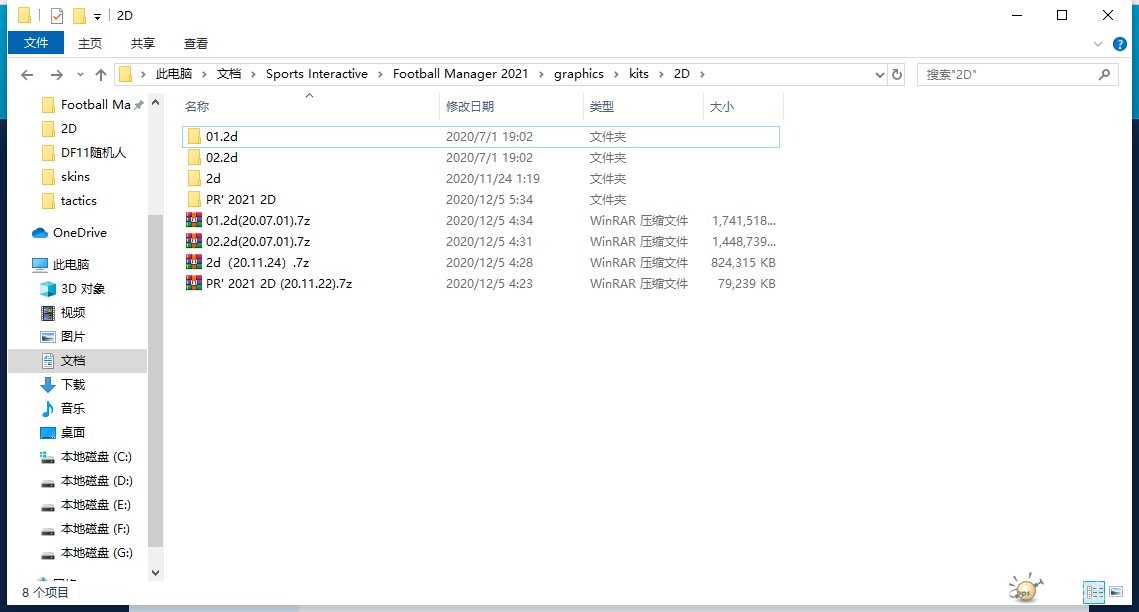
Task: Refresh the current folder view
Action: click(897, 75)
